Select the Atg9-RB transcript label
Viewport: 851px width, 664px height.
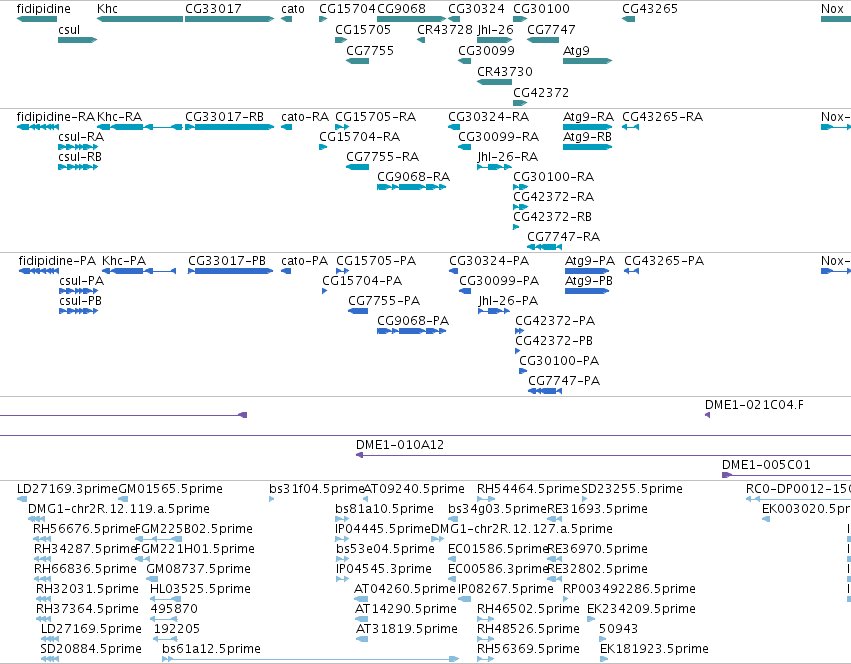(x=587, y=137)
